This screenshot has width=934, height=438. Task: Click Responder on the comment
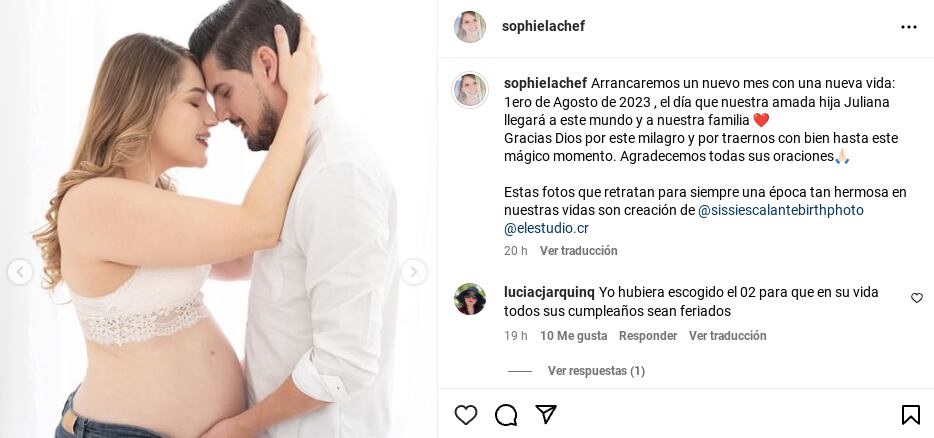tap(648, 336)
